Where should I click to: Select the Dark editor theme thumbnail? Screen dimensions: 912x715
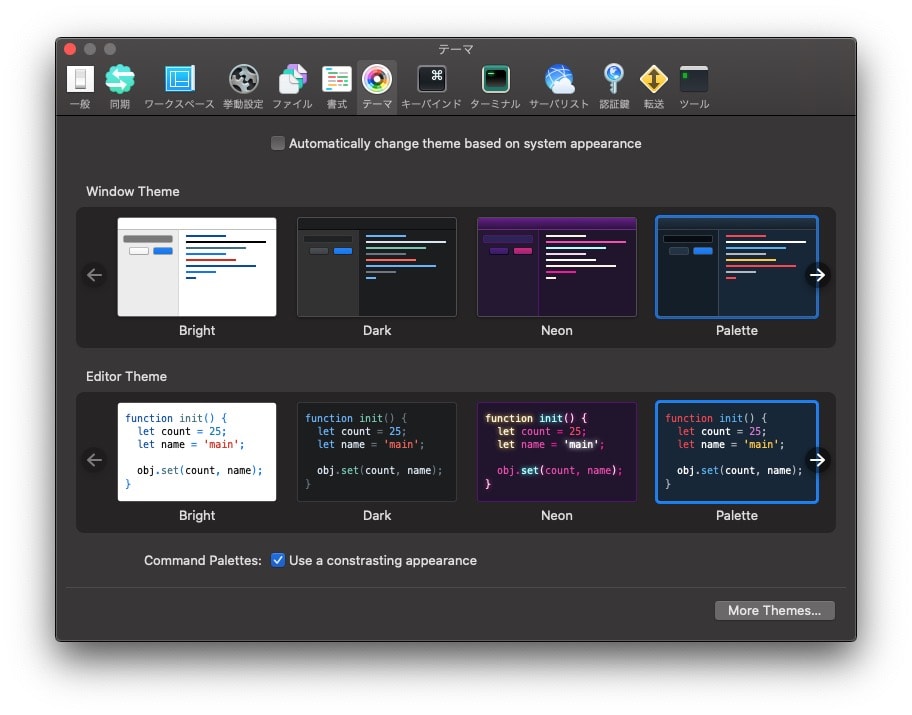tap(376, 451)
